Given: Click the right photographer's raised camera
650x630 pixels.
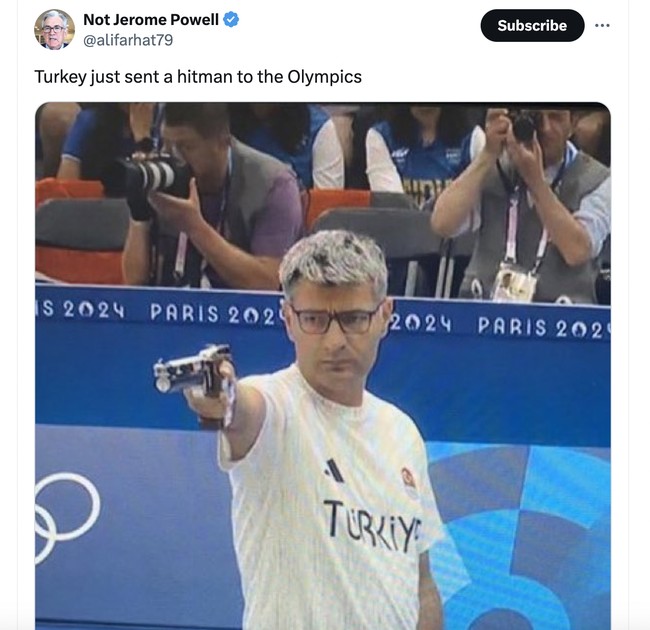Looking at the screenshot, I should (x=524, y=126).
